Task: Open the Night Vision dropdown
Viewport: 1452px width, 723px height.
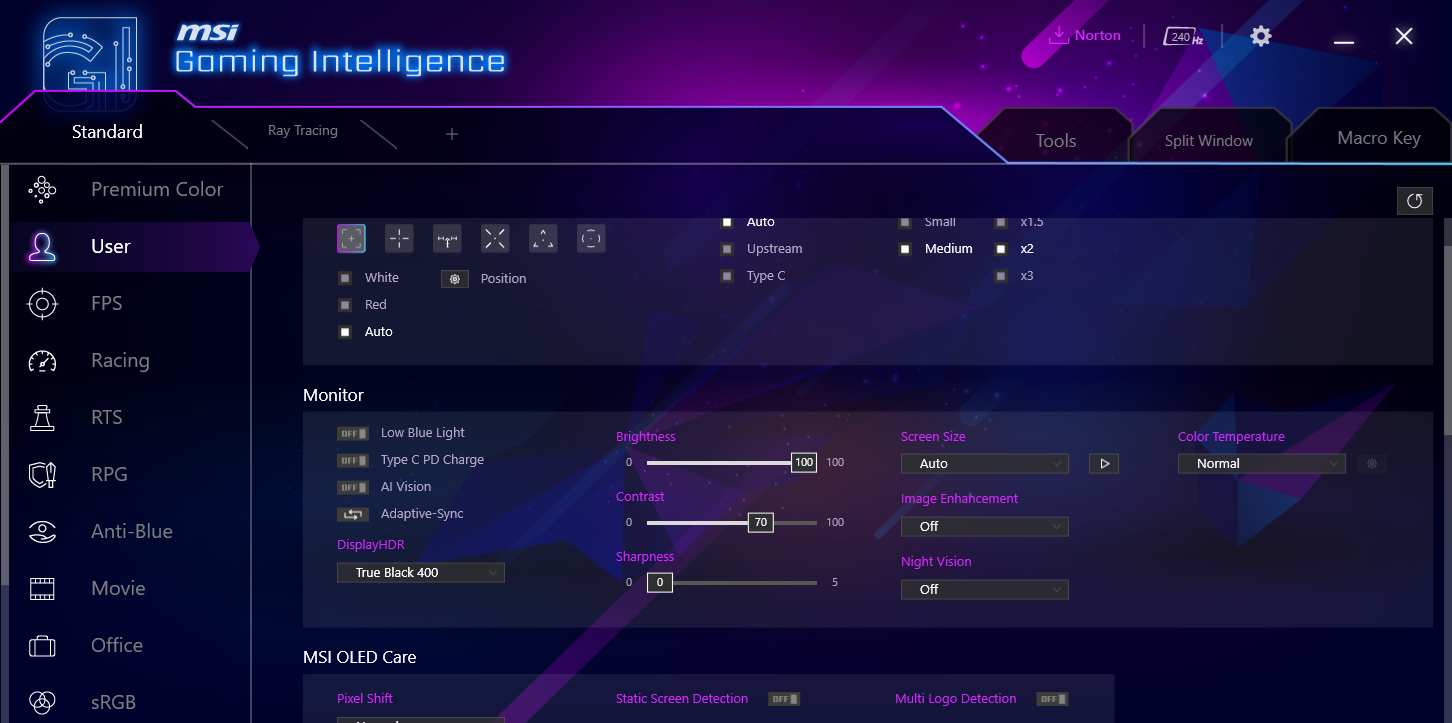Action: (985, 590)
